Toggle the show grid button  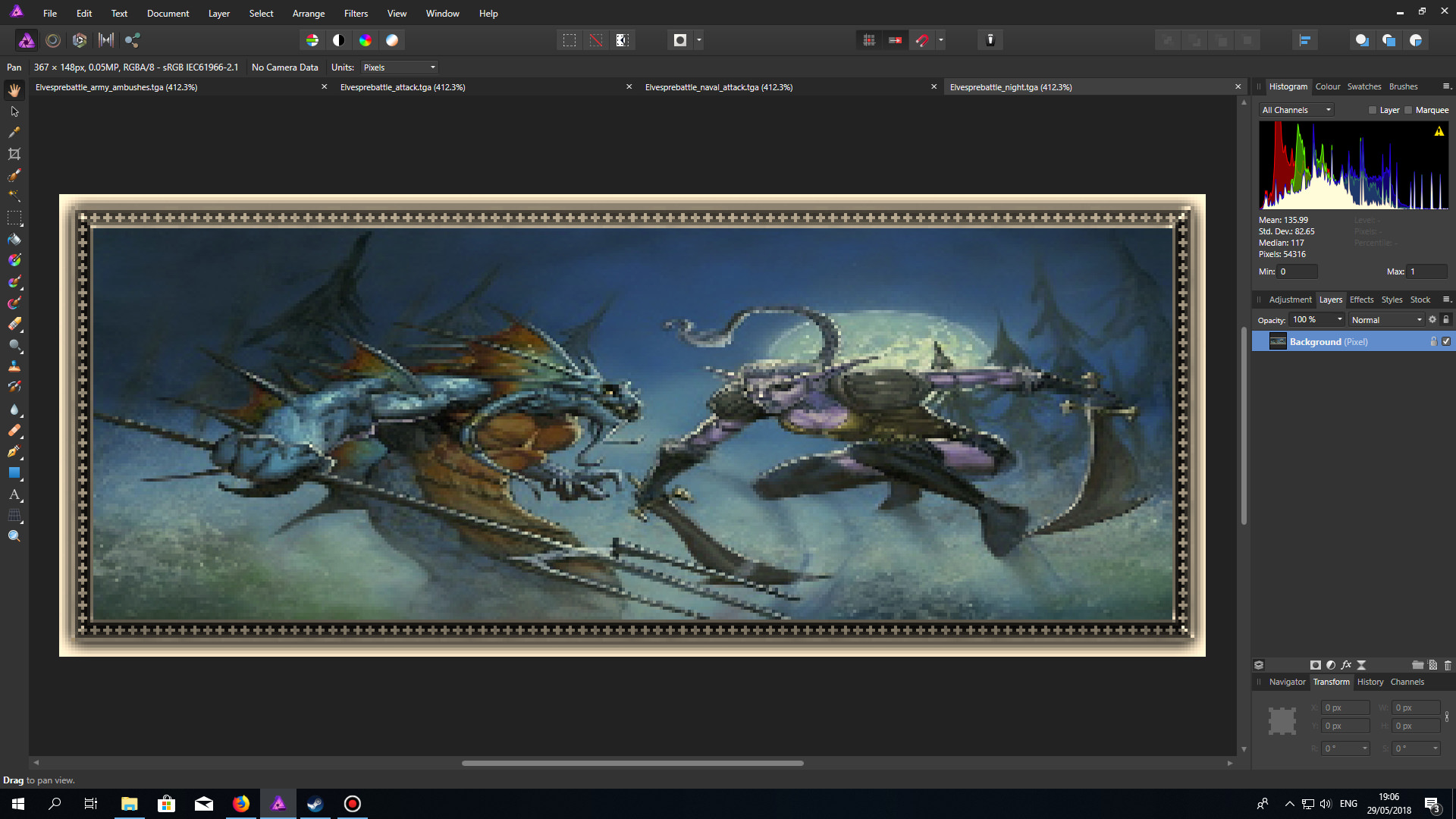(x=869, y=40)
